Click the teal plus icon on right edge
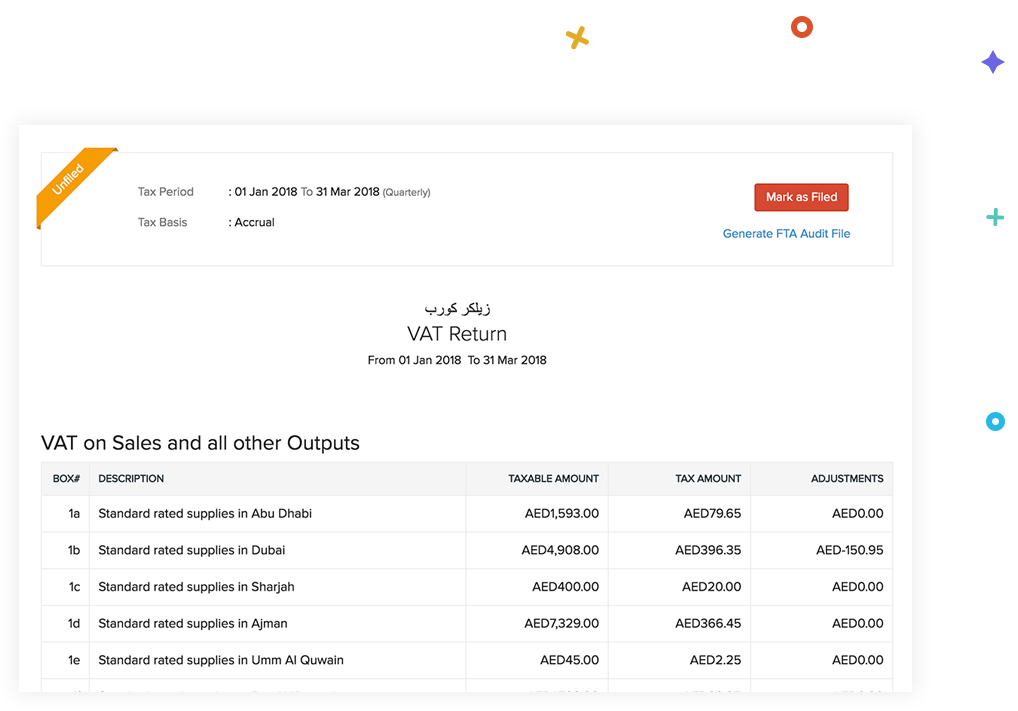Screen dimensions: 1018x711 tap(995, 216)
